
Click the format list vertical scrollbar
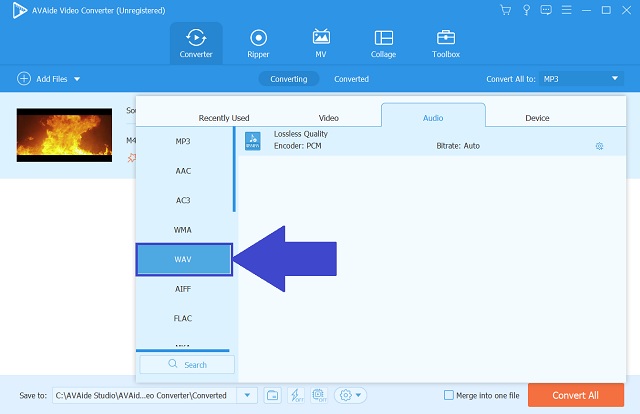click(234, 169)
